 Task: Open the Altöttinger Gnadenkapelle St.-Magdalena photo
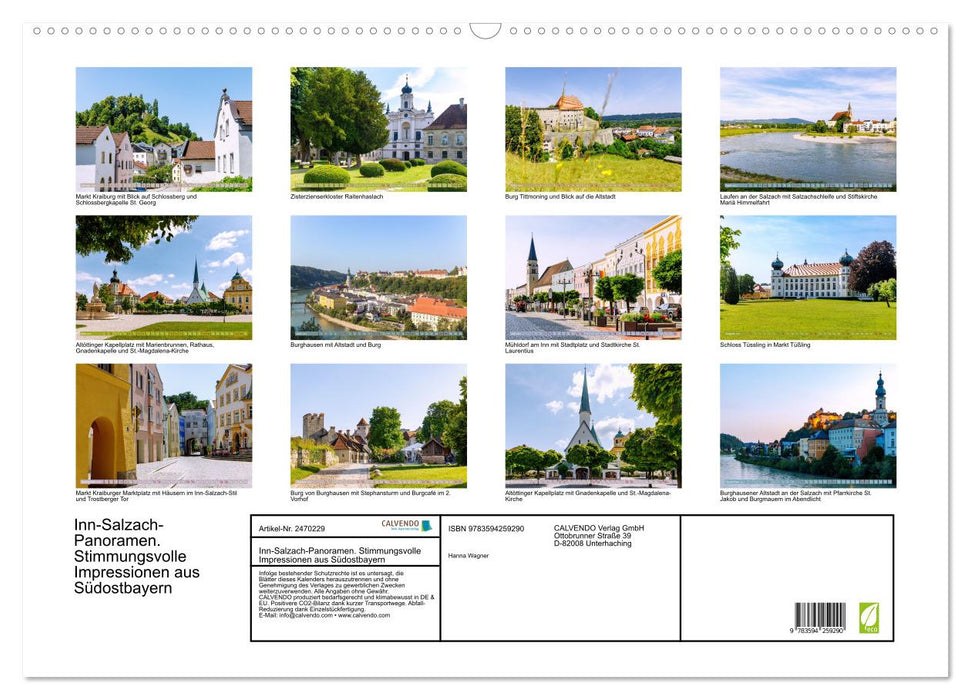[593, 426]
